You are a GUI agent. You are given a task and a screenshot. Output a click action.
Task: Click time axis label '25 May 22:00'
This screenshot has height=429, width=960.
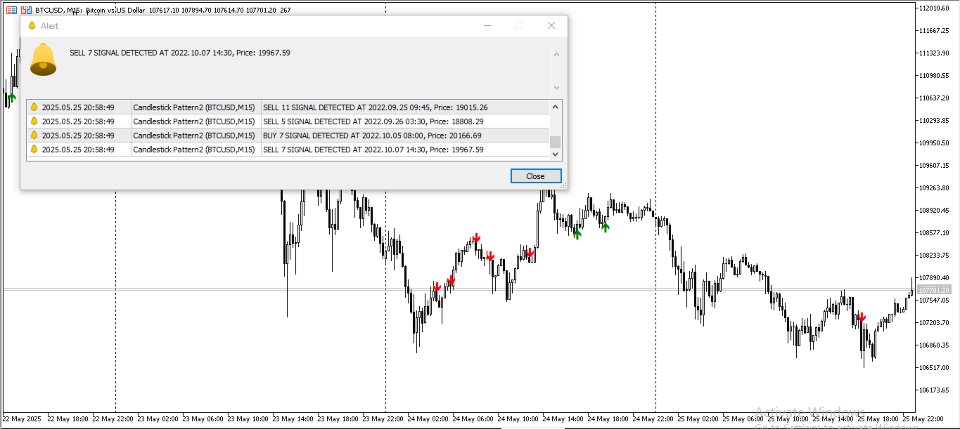tap(923, 419)
